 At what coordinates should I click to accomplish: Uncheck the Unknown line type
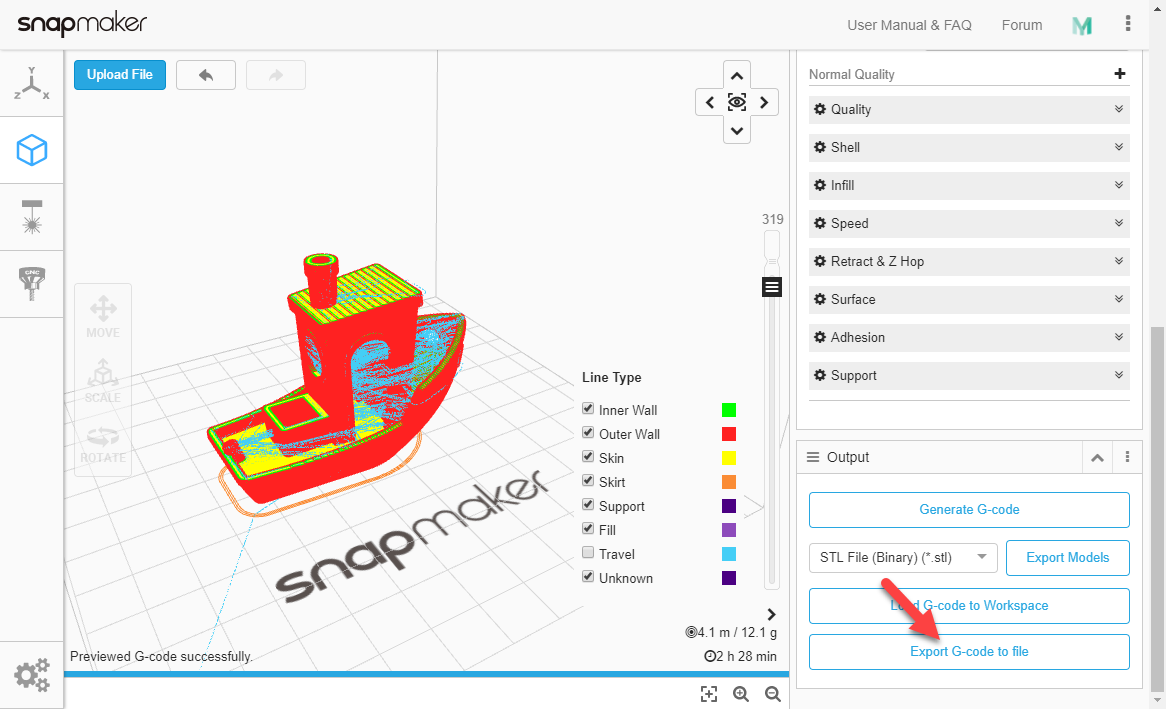pyautogui.click(x=587, y=577)
